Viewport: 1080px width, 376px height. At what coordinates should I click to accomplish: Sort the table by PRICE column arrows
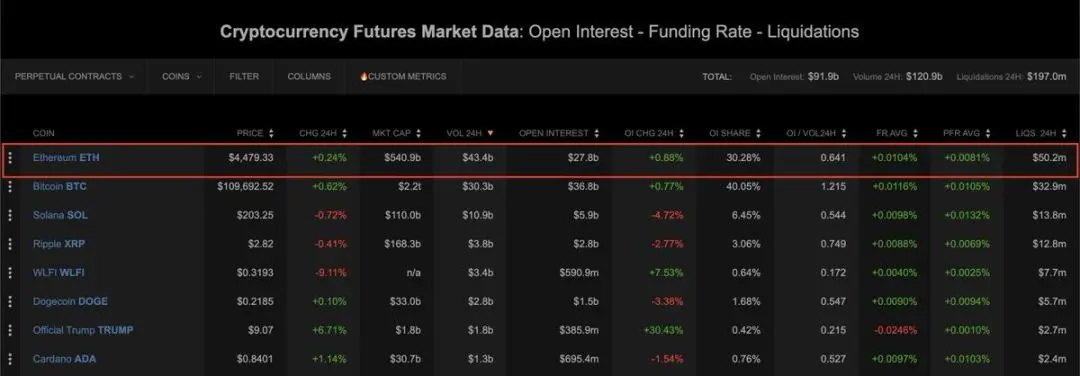point(271,133)
